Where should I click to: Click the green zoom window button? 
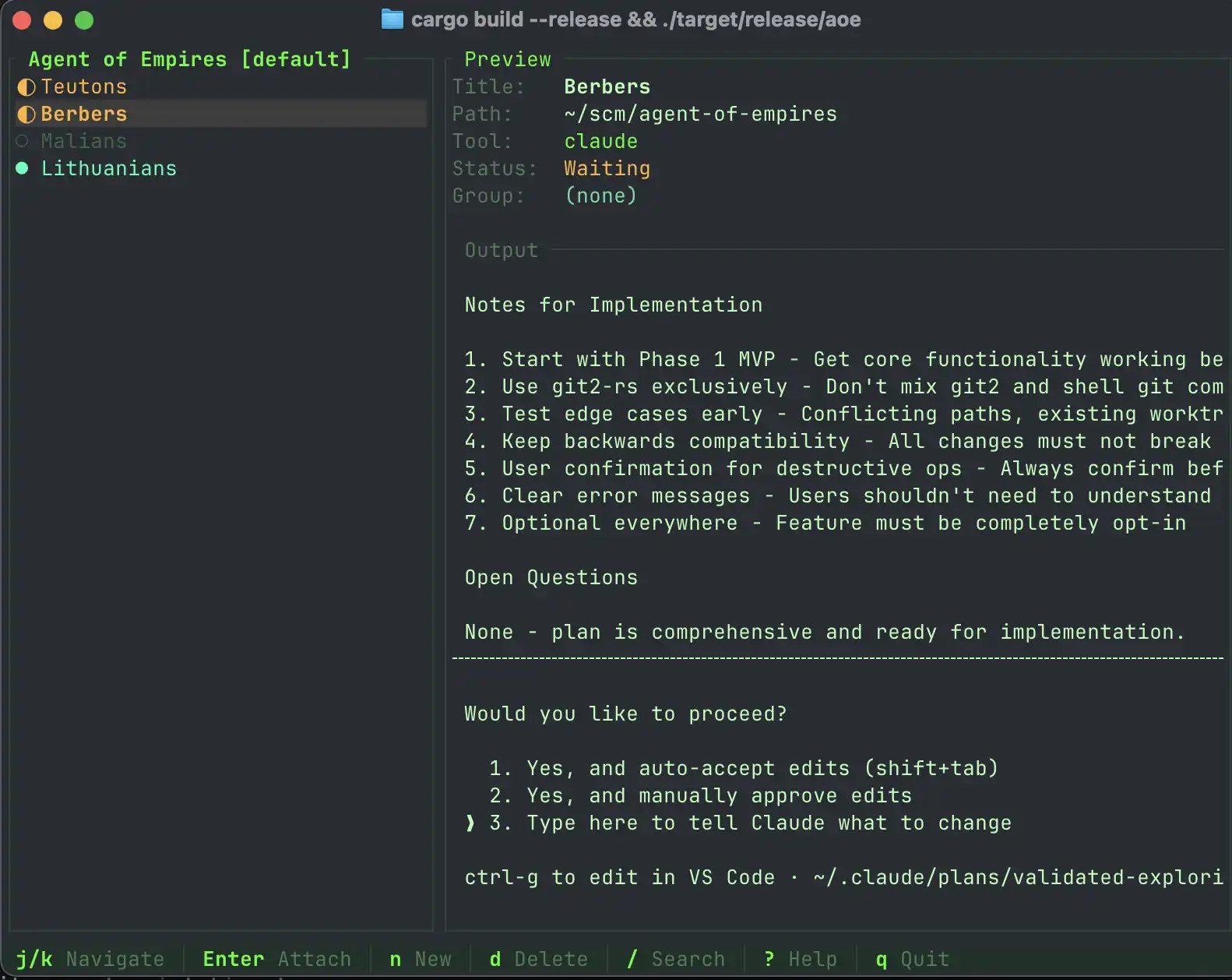[x=84, y=20]
